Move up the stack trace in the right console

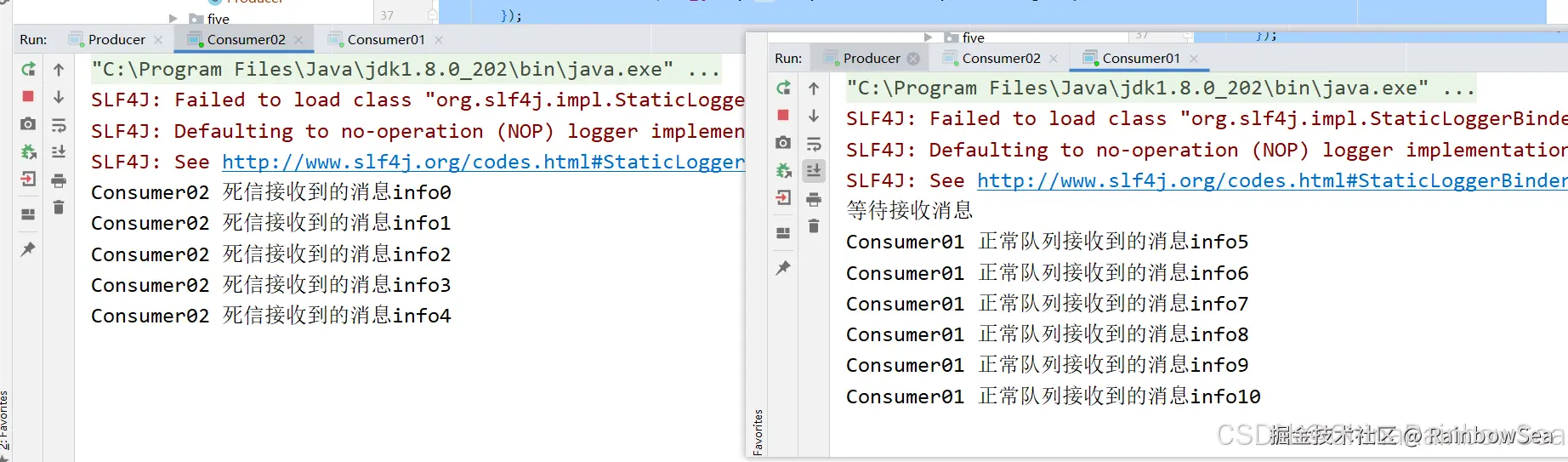point(814,88)
